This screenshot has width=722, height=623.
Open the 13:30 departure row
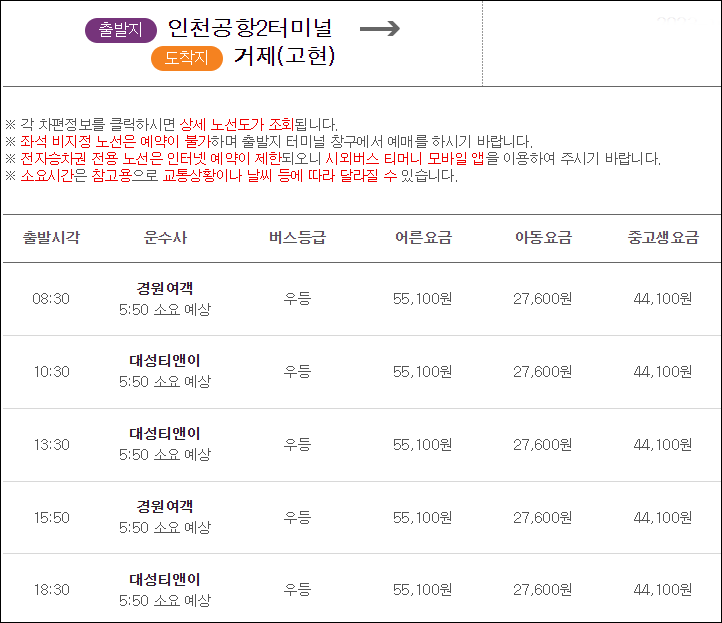(361, 445)
